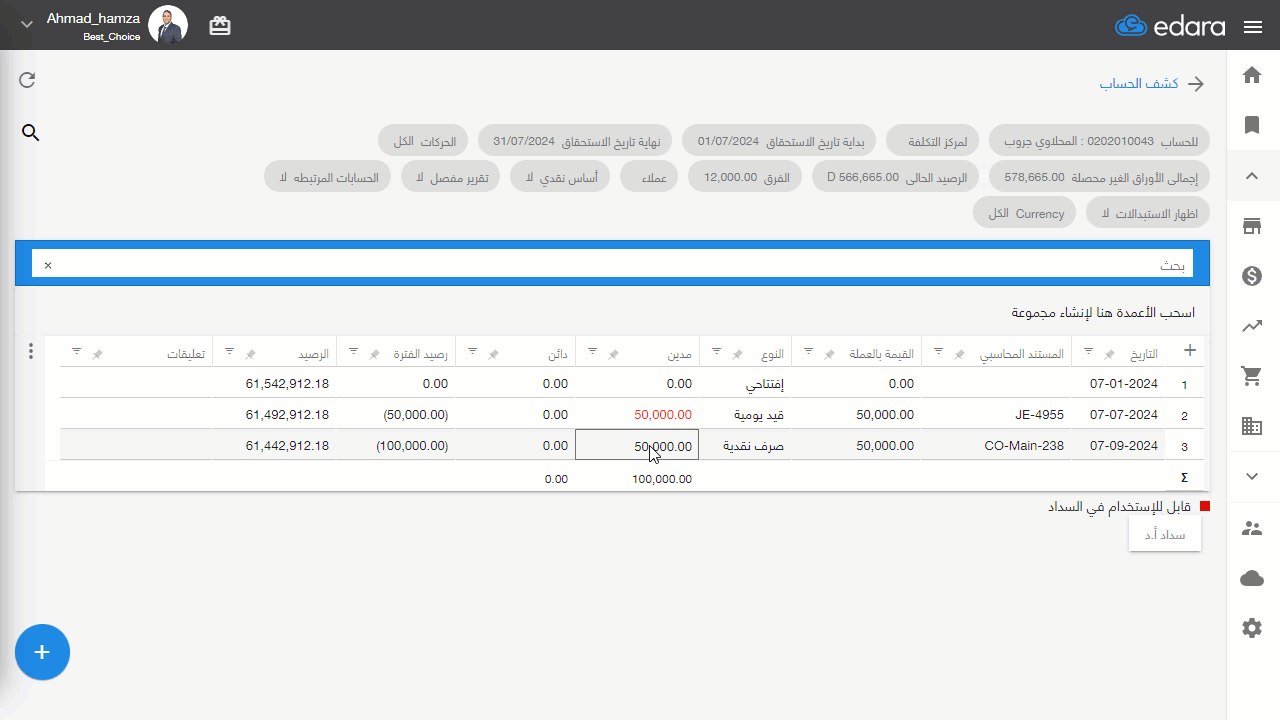Image resolution: width=1280 pixels, height=720 pixels.
Task: Open the كشف الحساب title link
Action: click(1139, 84)
